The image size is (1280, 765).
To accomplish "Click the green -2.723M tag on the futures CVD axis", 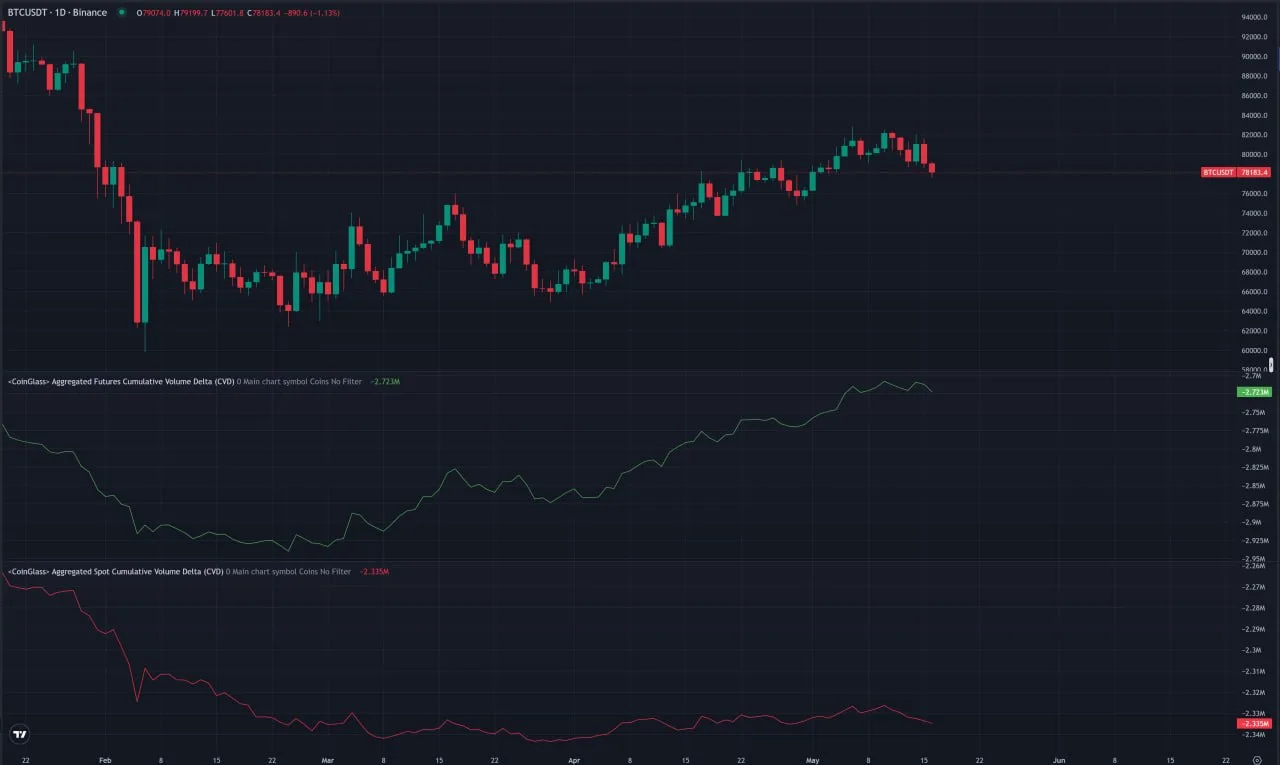I will pyautogui.click(x=1253, y=391).
